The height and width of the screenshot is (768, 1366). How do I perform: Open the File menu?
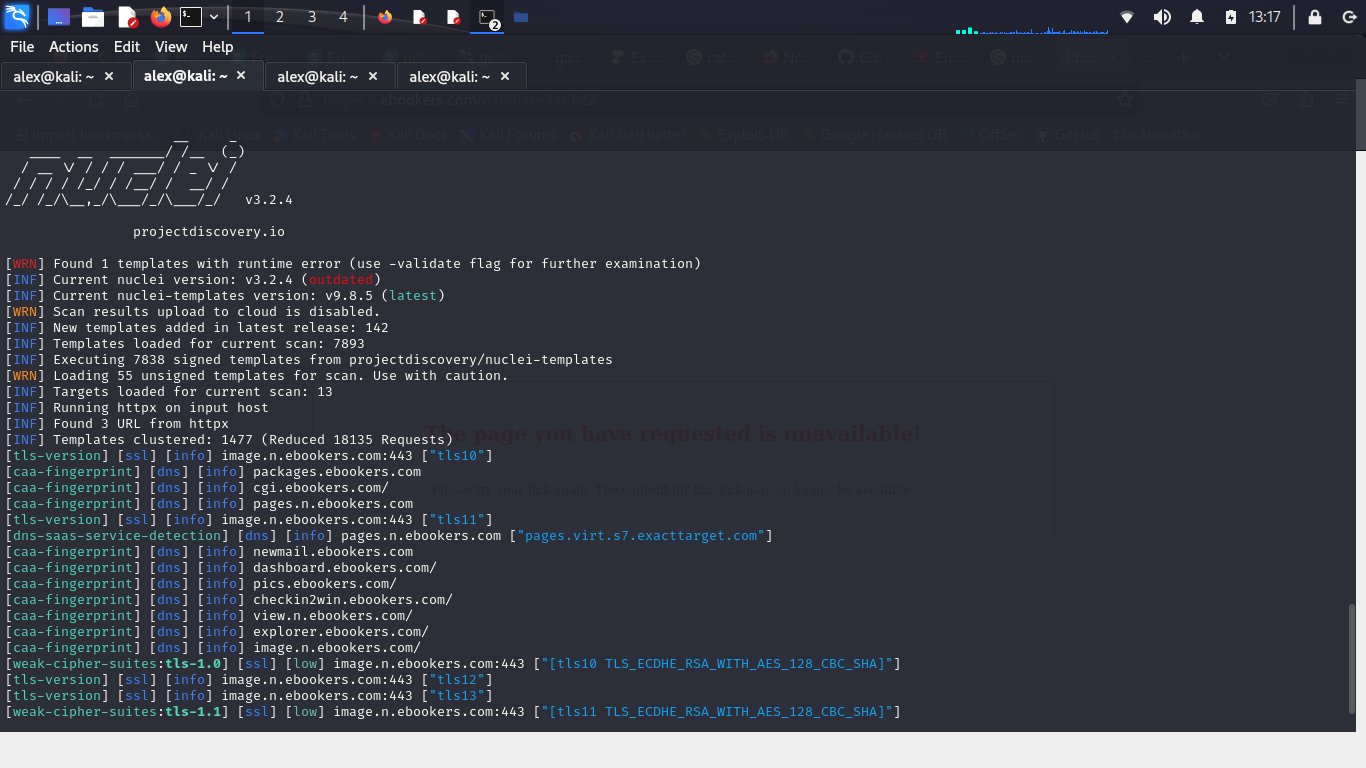point(22,47)
